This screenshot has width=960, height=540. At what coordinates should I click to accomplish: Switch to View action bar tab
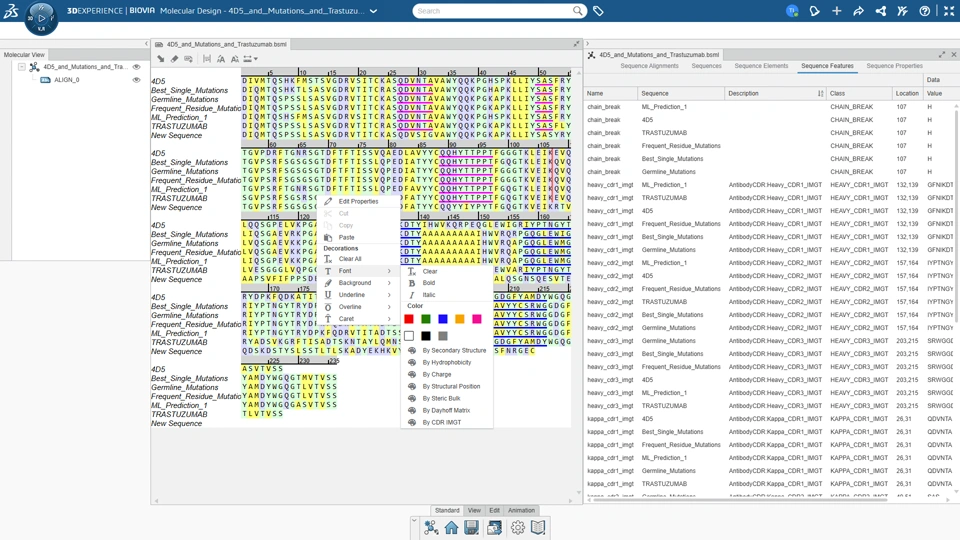coord(474,510)
